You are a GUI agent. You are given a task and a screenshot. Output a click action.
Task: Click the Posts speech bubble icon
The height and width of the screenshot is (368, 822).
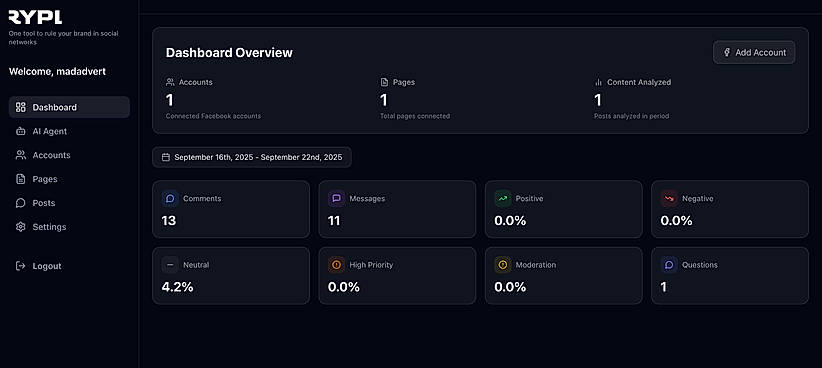(20, 203)
